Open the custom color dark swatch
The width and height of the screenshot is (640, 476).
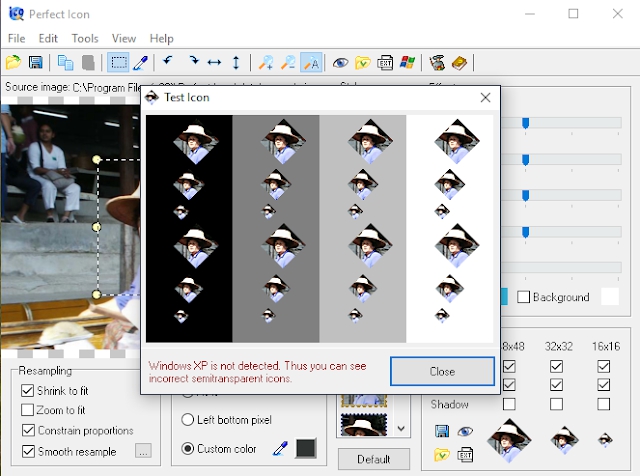pos(306,448)
